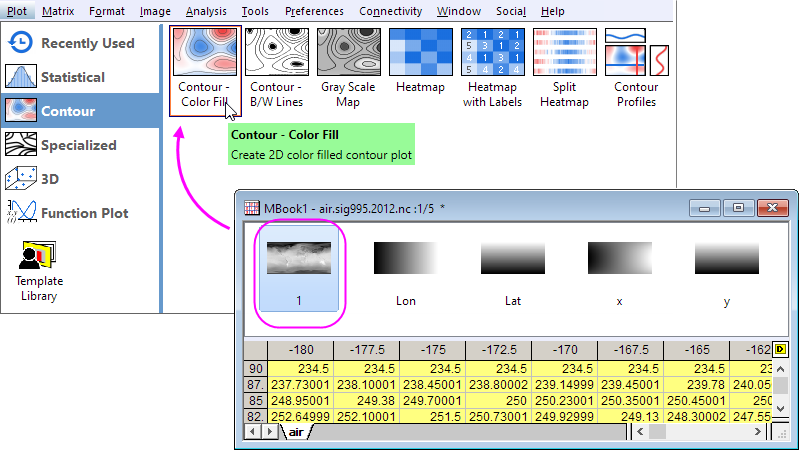Click cell with value 238.80002
This screenshot has width=800, height=451.
[x=498, y=385]
